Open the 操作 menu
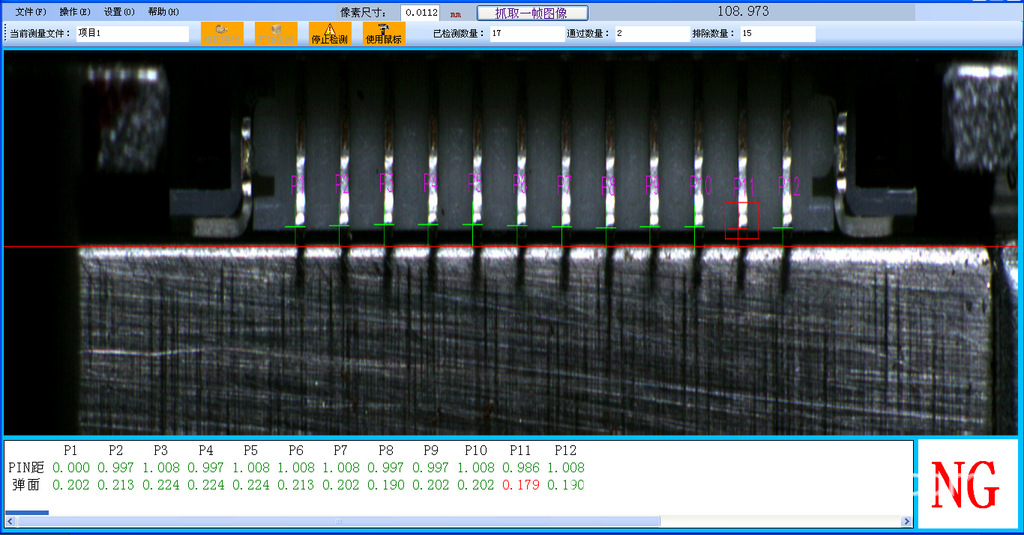This screenshot has width=1024, height=535. [75, 12]
